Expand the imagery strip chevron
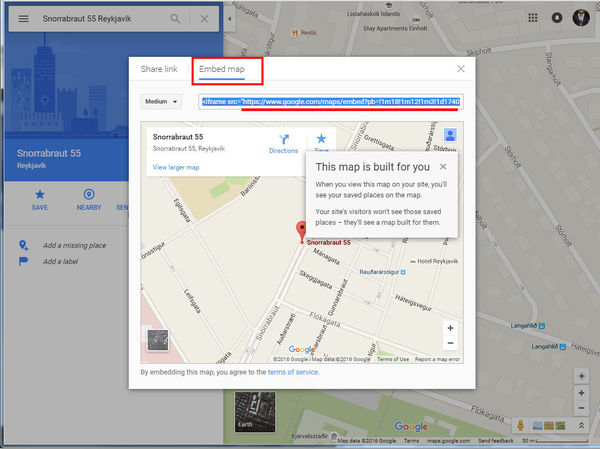 point(581,425)
